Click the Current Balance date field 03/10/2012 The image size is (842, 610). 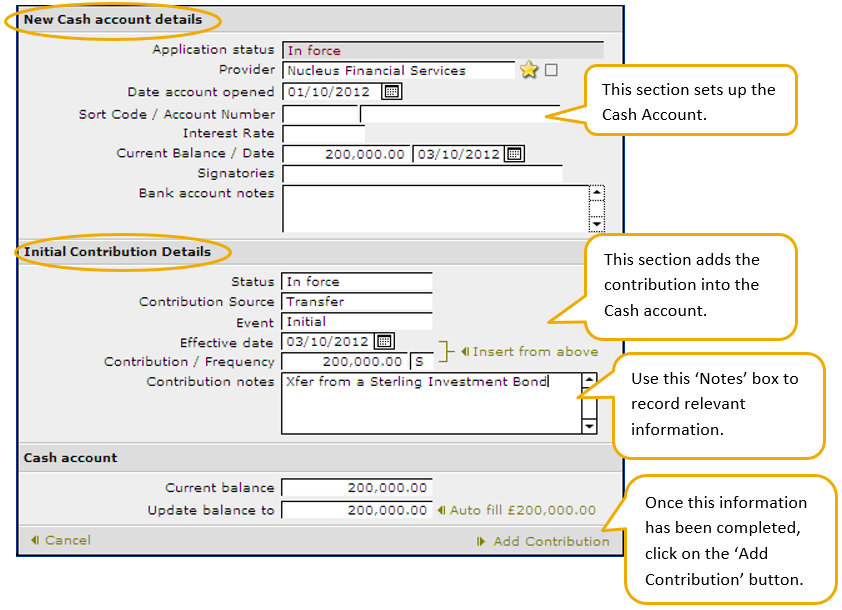458,154
